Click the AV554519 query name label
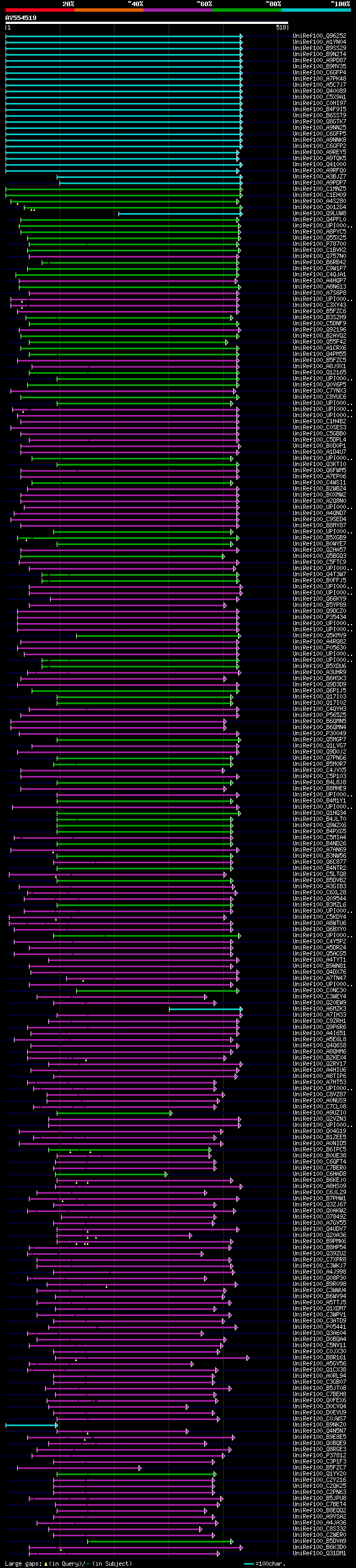The image size is (356, 1568). (x=21, y=18)
